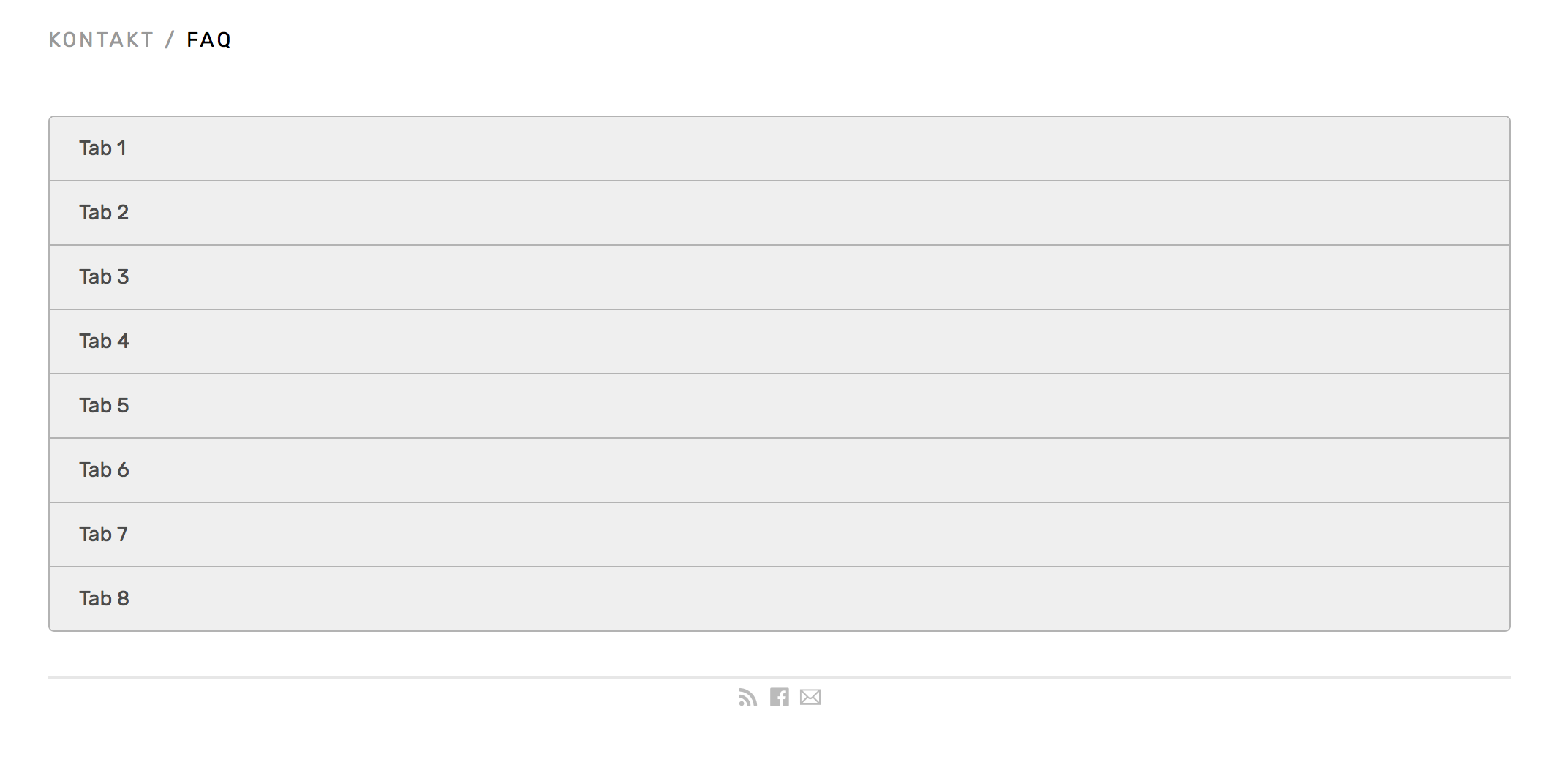Go to the KONTAKT page link
Screen dimensions: 1568x781
[x=101, y=39]
